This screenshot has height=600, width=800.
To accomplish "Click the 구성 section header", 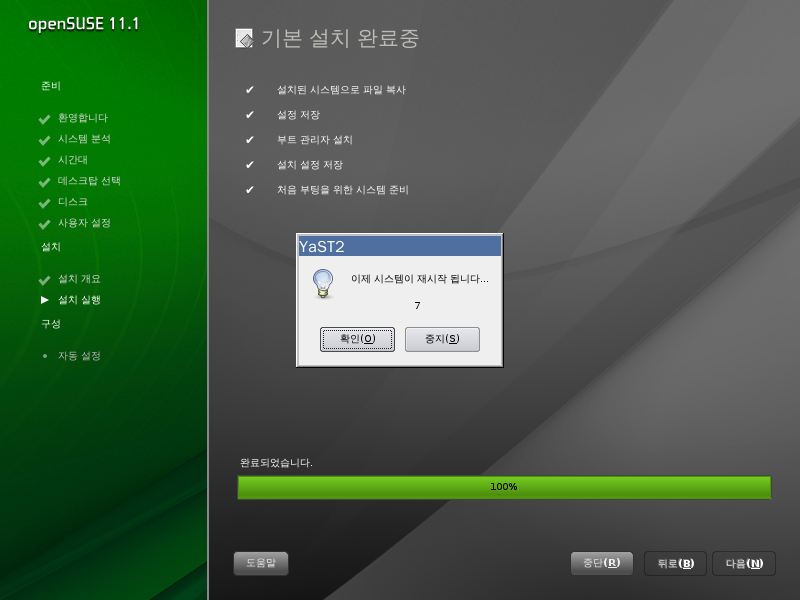I will coord(51,324).
